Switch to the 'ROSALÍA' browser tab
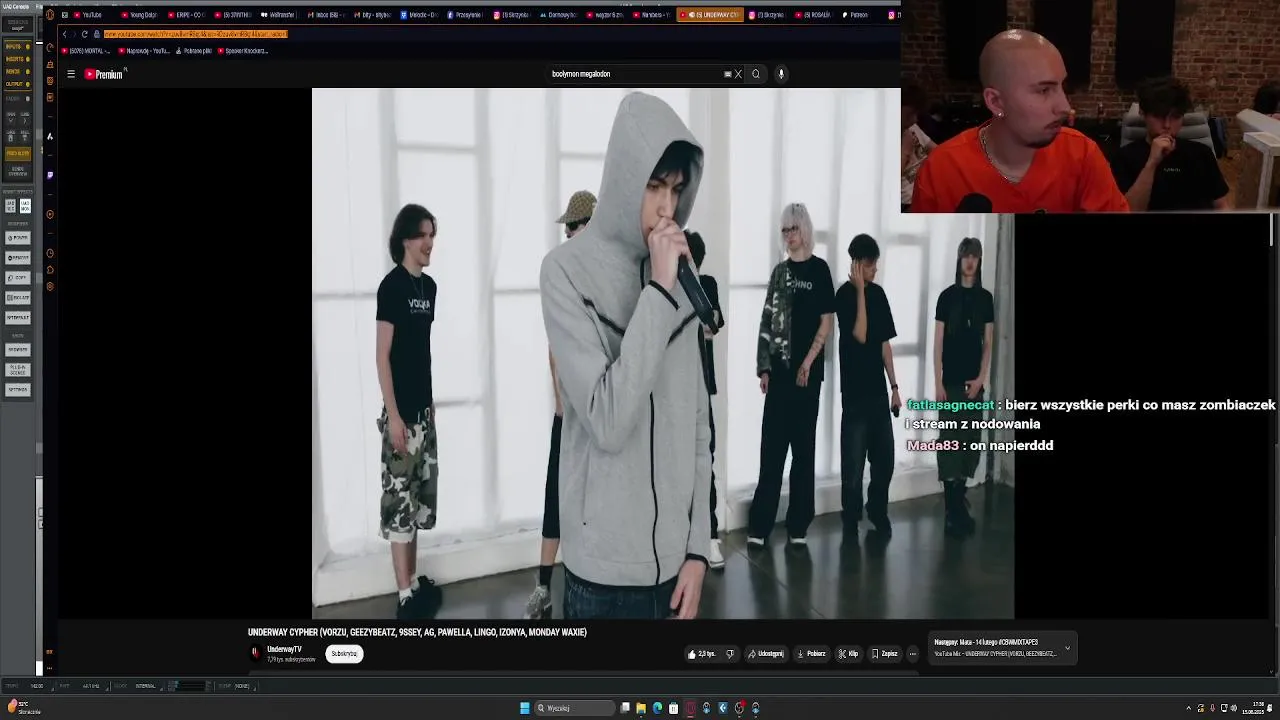This screenshot has width=1280, height=720. [x=815, y=15]
